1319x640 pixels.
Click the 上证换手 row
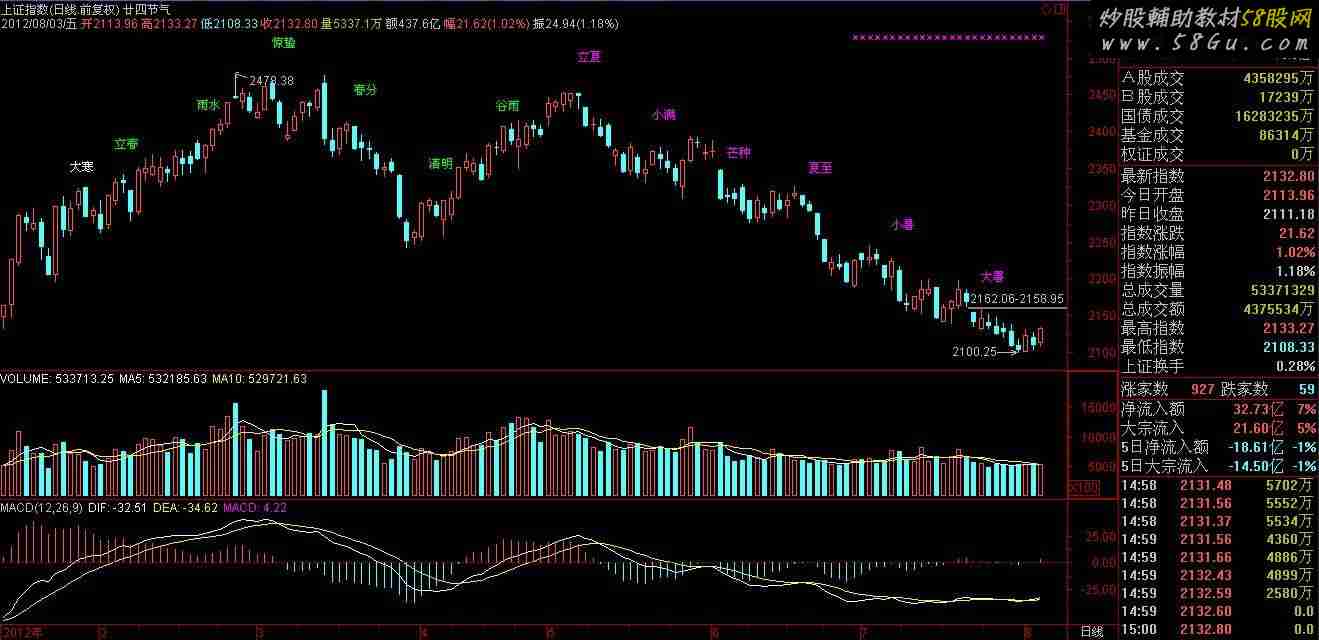click(x=1218, y=366)
